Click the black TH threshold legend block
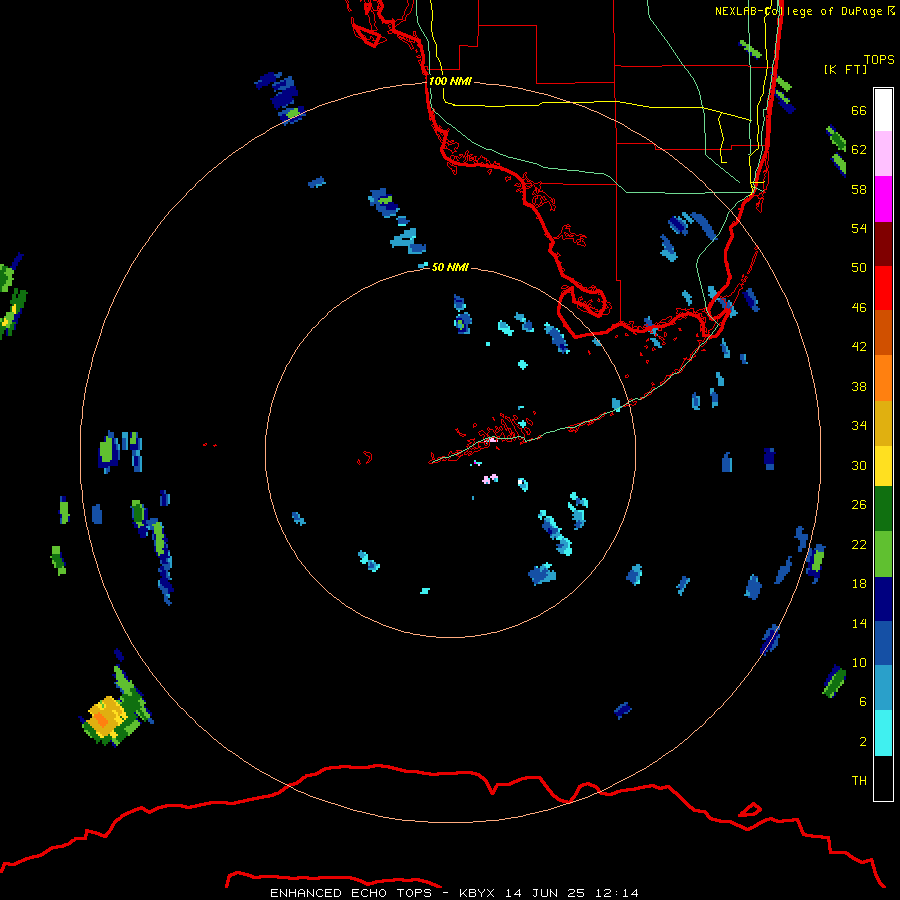 coord(883,778)
